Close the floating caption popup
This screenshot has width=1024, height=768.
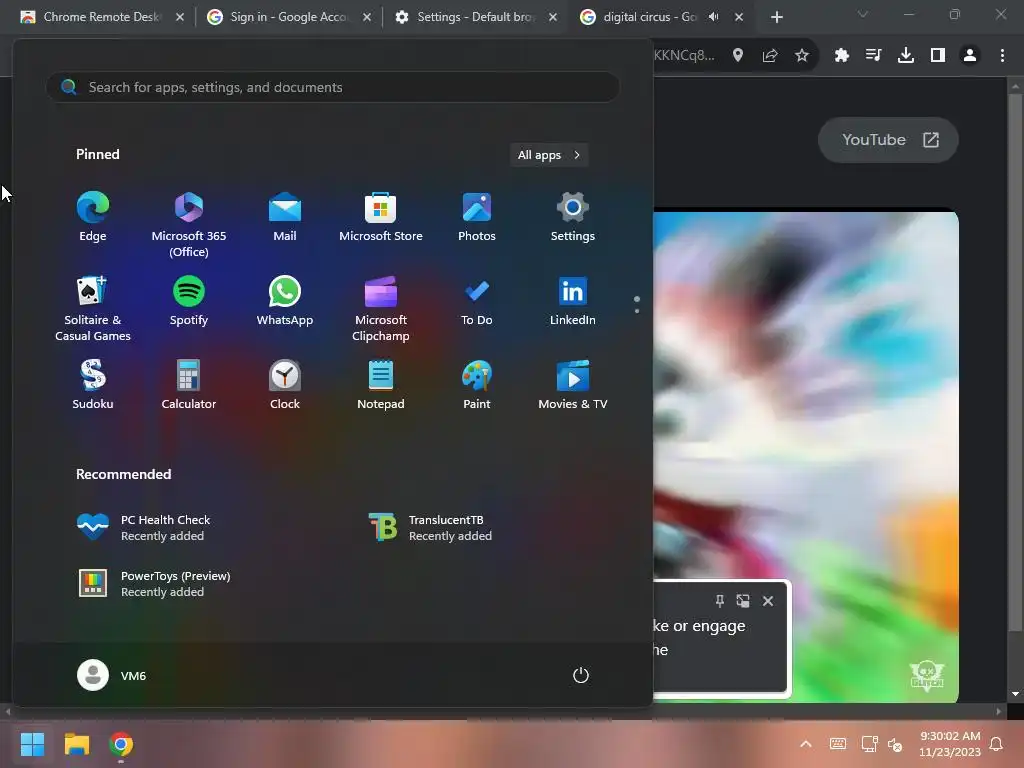point(768,601)
